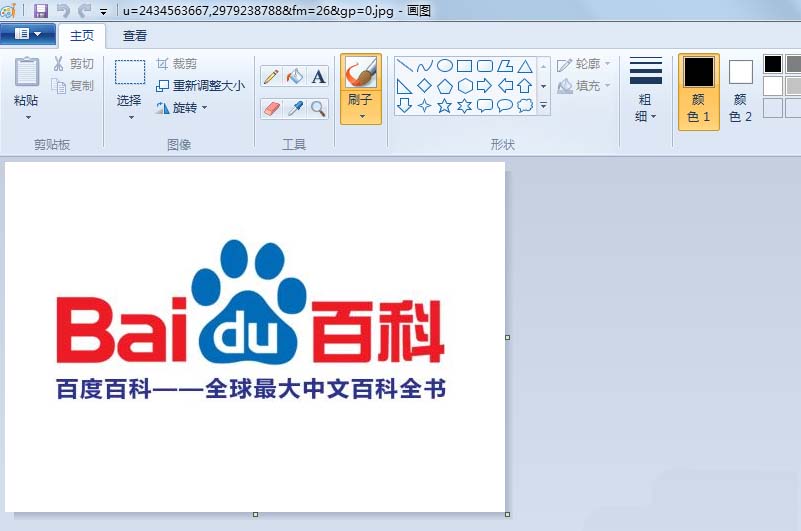Image resolution: width=801 pixels, height=531 pixels.
Task: Expand the shapes gallery more arrow
Action: point(544,106)
